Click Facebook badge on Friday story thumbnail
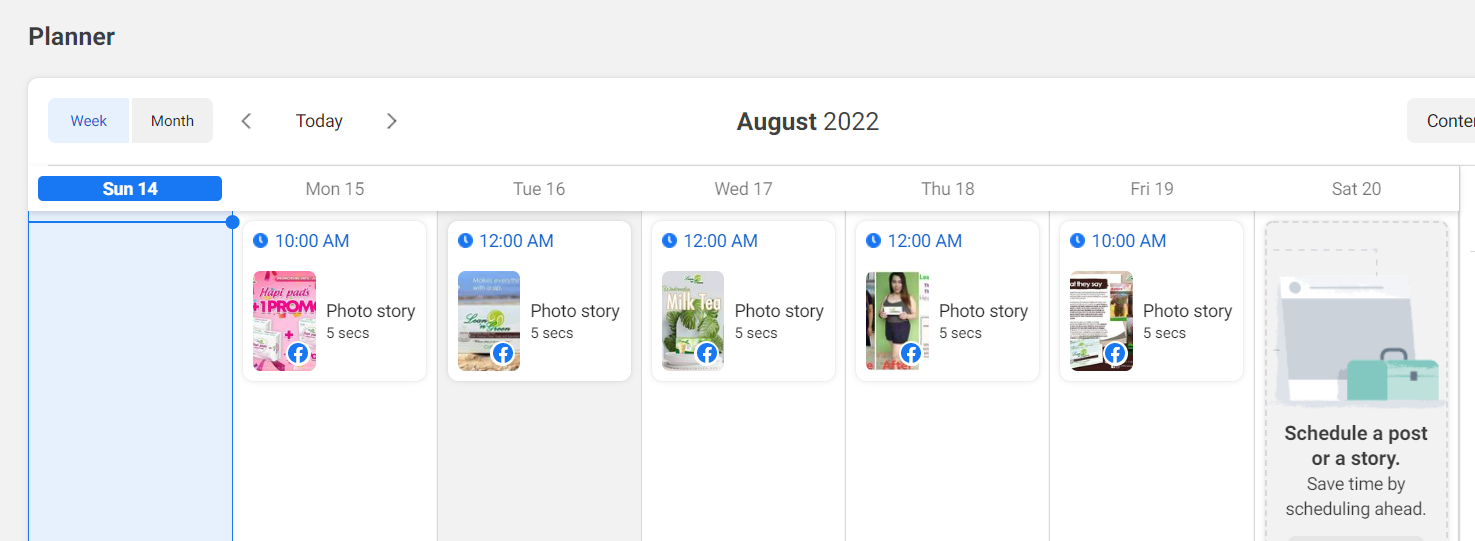 coord(1115,353)
